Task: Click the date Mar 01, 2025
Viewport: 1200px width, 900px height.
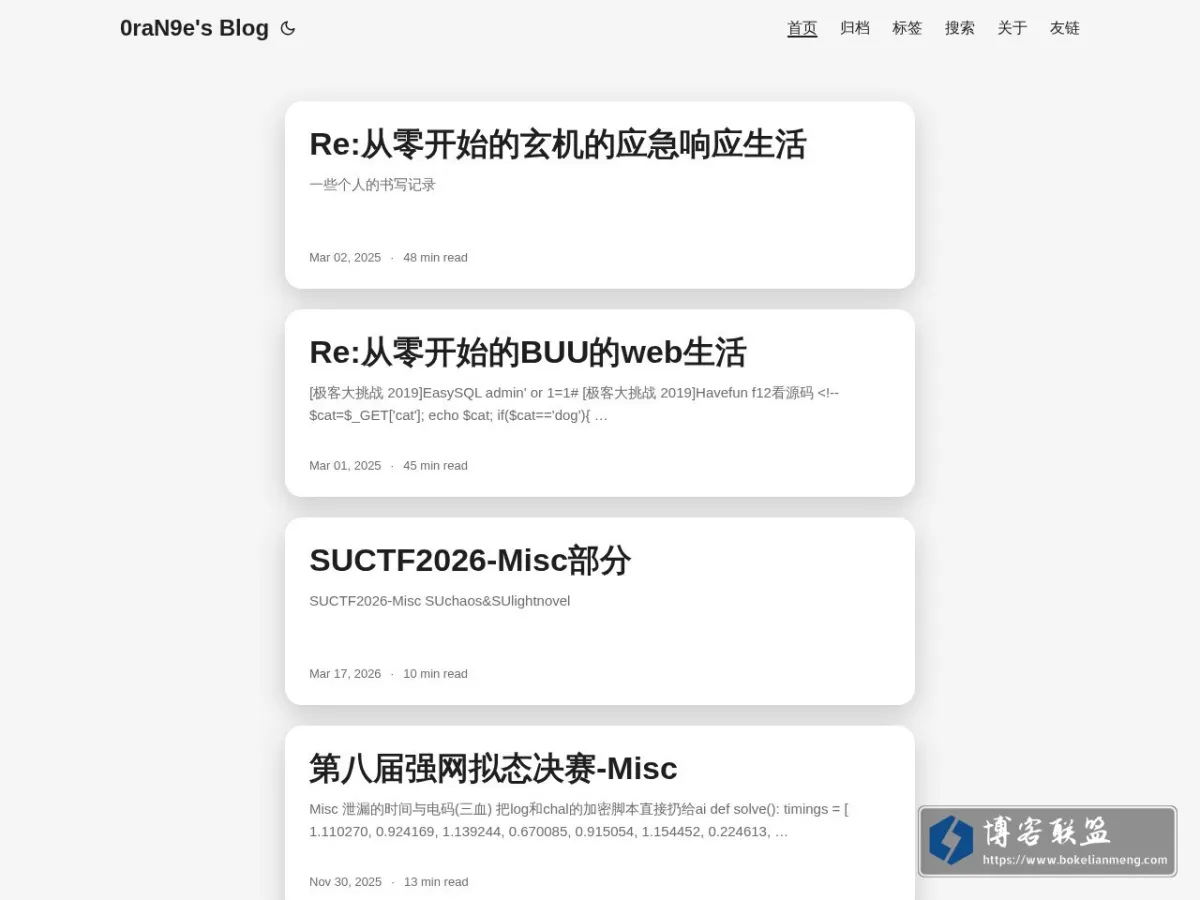Action: tap(345, 465)
